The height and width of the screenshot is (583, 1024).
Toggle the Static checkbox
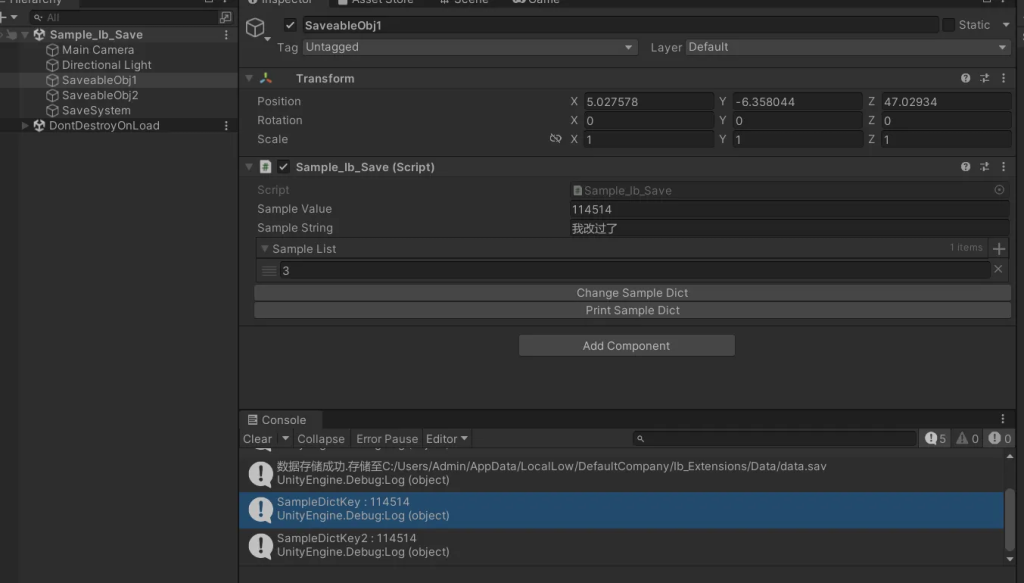click(x=948, y=25)
